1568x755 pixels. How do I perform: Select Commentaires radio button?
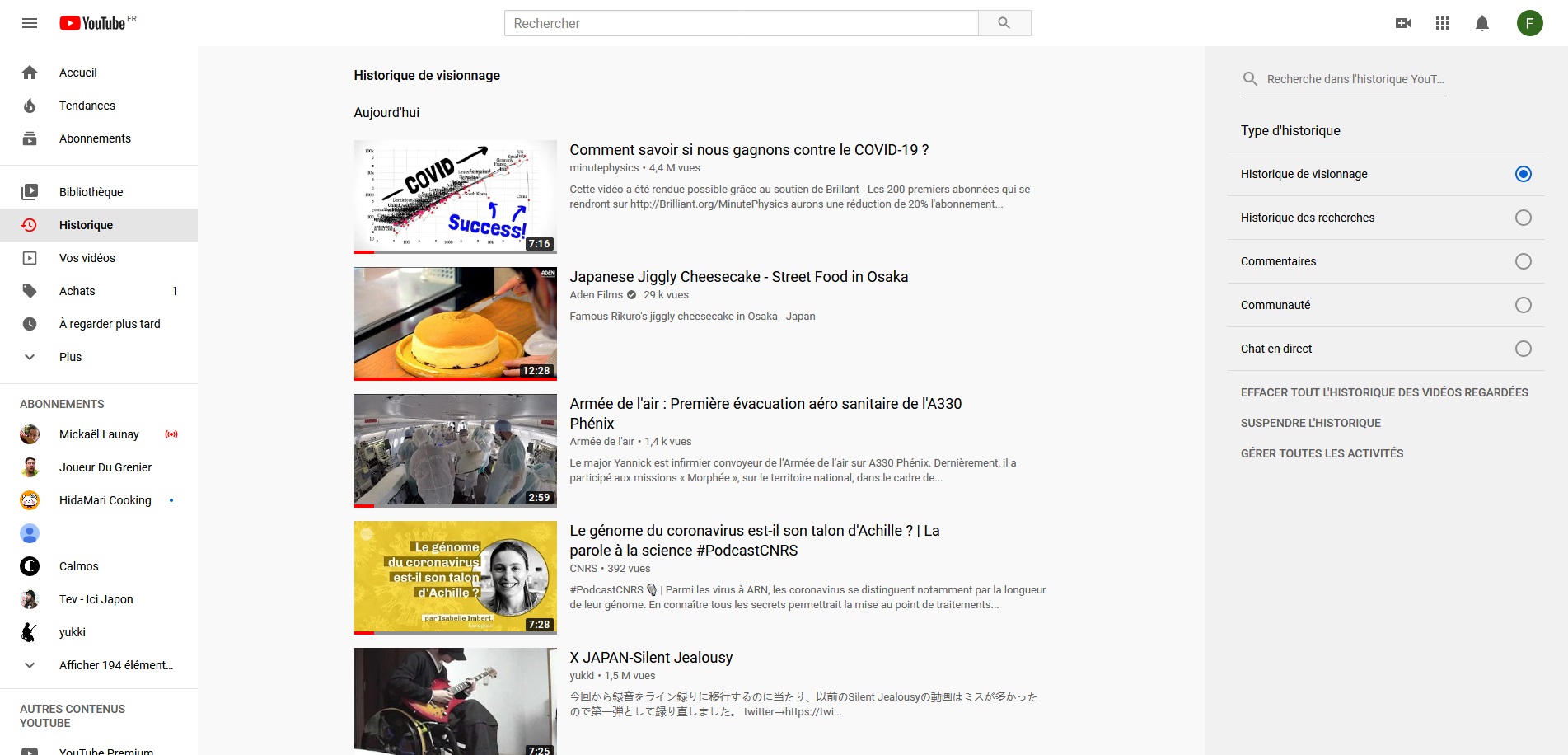click(x=1524, y=261)
